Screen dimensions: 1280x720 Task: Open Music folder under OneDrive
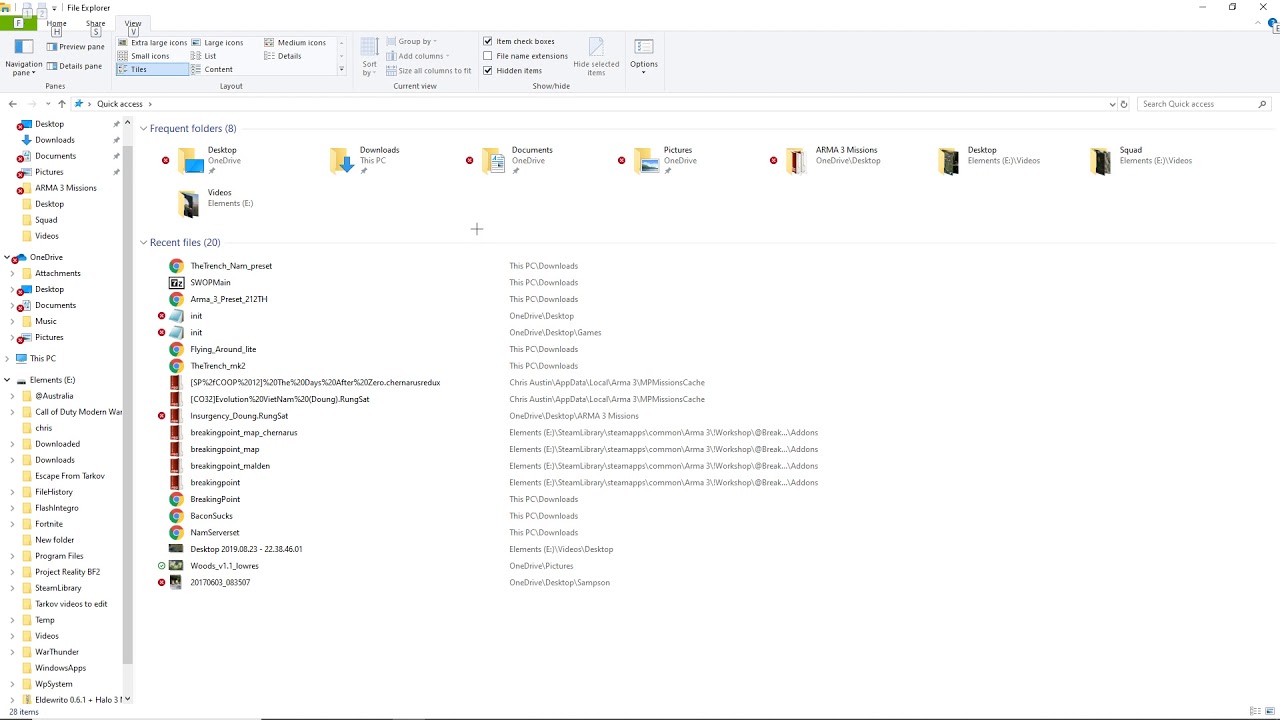click(46, 321)
